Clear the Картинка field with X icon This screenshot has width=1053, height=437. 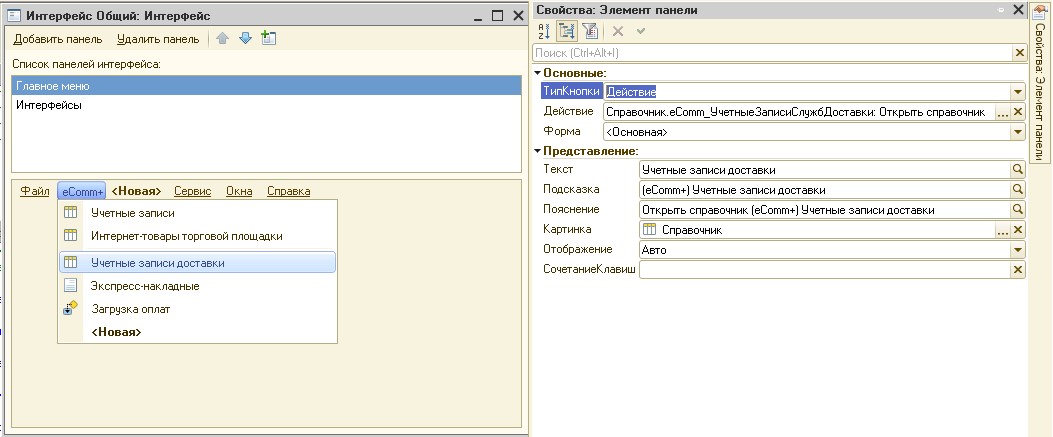pos(1018,230)
